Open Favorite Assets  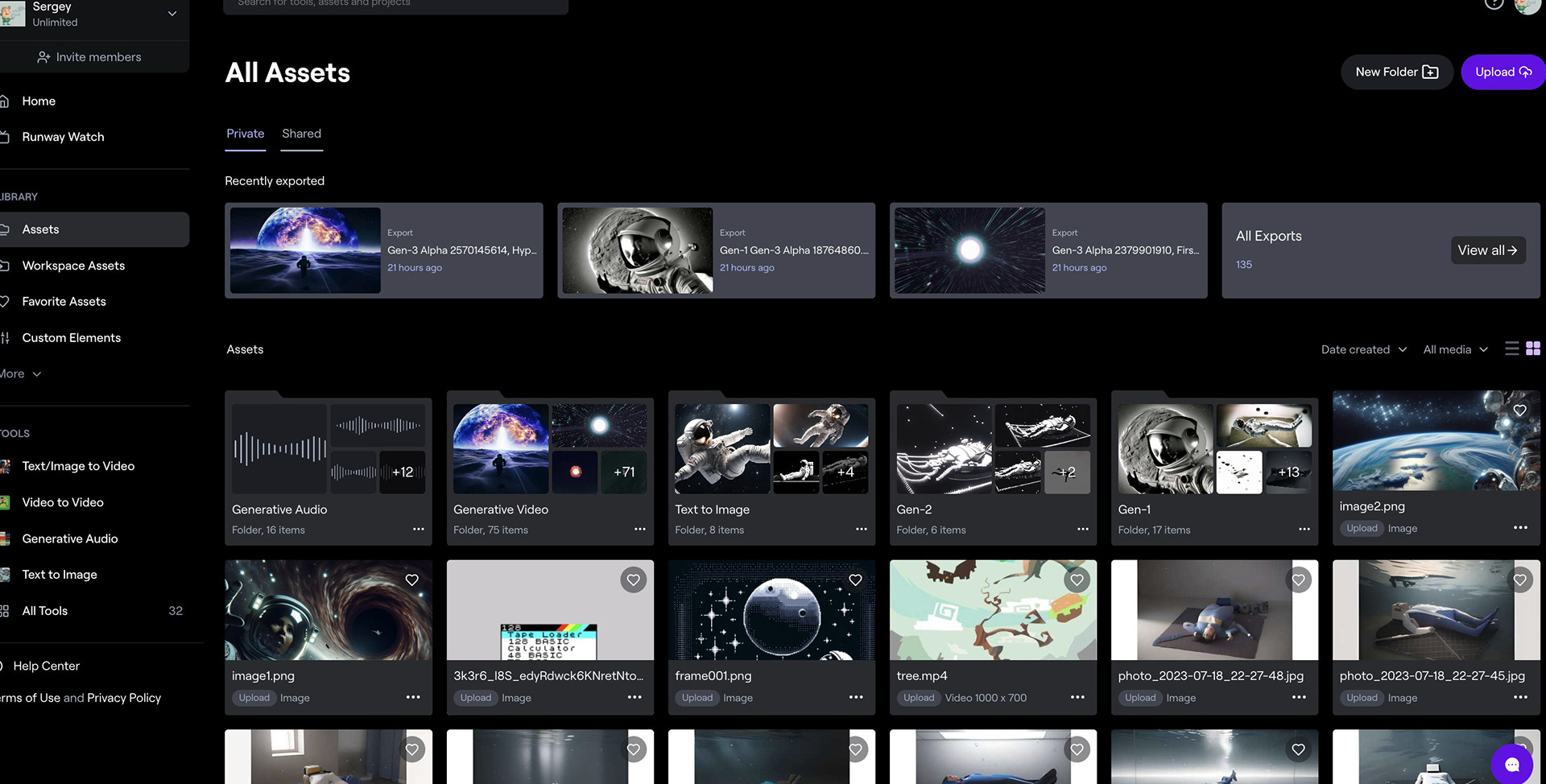pos(64,302)
